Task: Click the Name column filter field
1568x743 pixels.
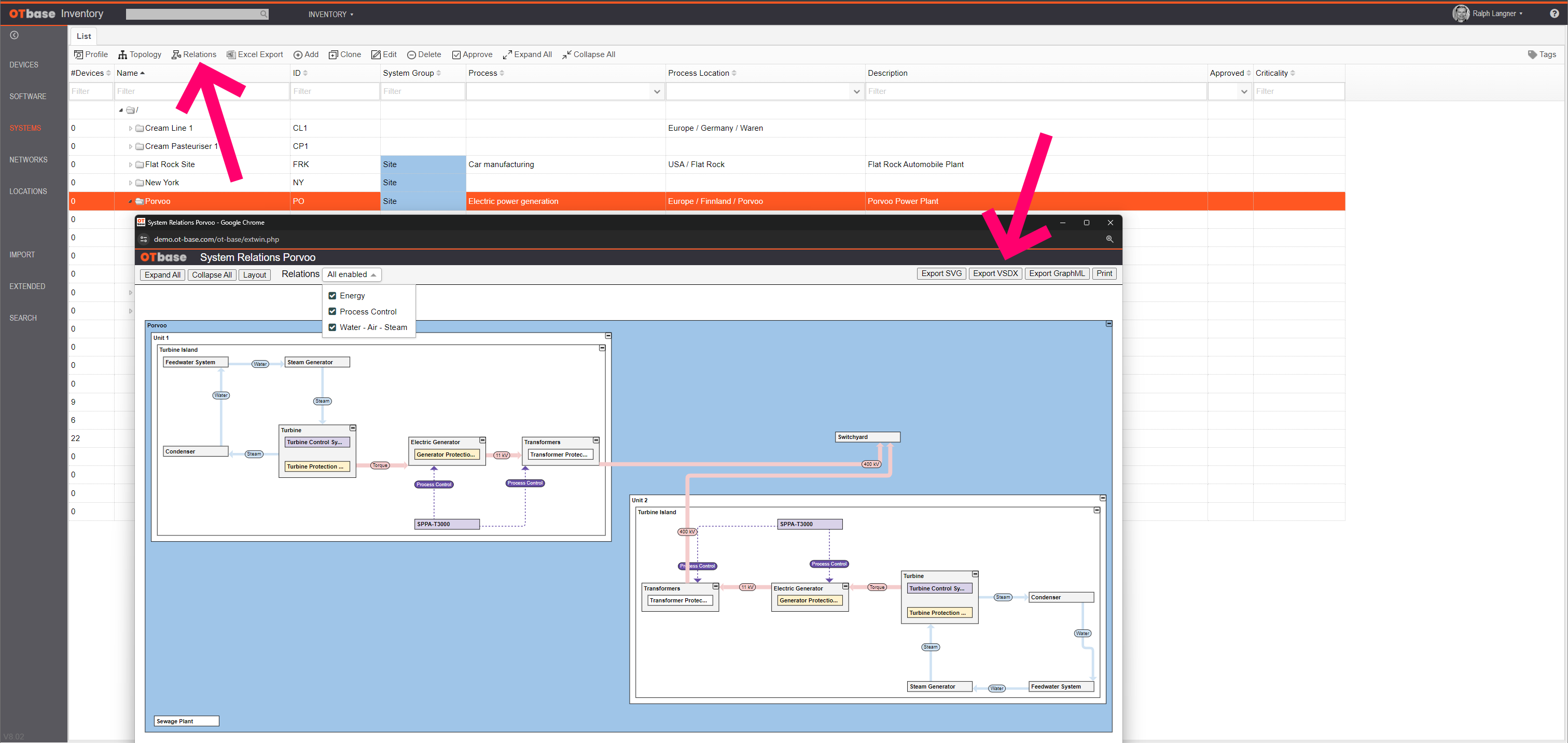Action: [158, 91]
